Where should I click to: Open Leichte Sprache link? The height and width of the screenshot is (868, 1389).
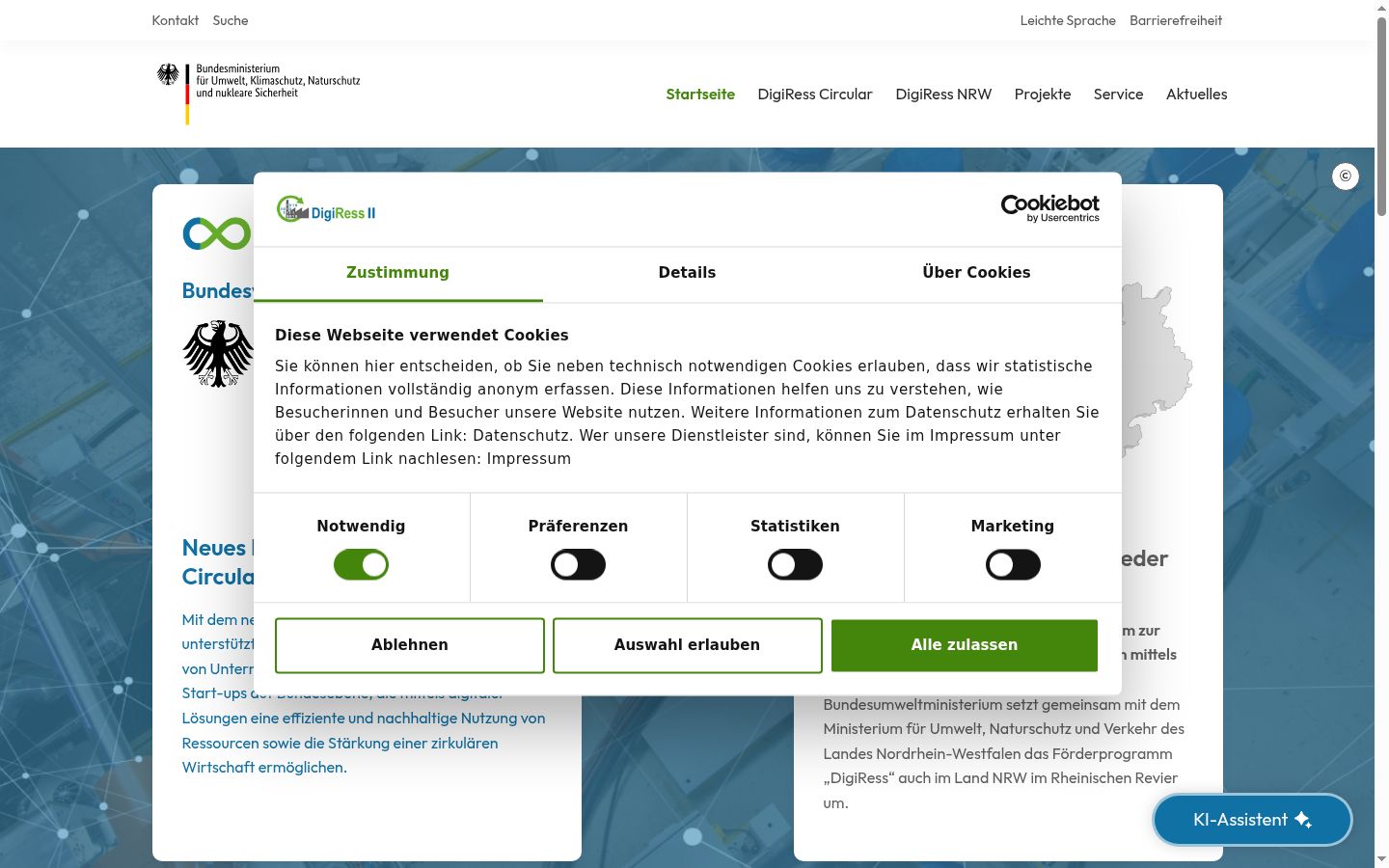[x=1068, y=20]
